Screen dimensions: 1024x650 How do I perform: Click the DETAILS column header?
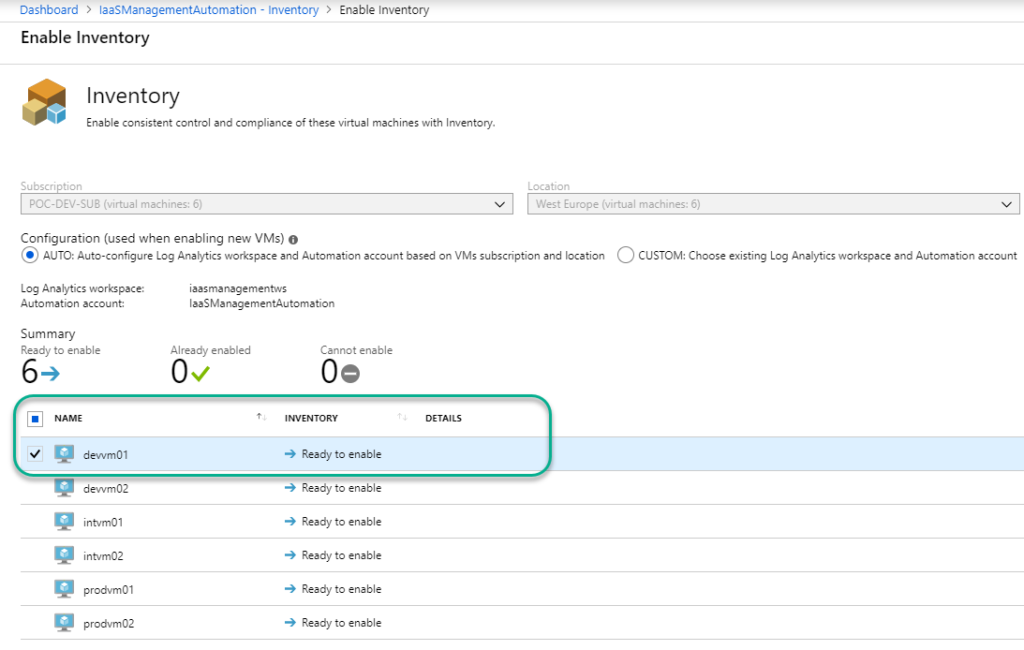click(x=443, y=418)
